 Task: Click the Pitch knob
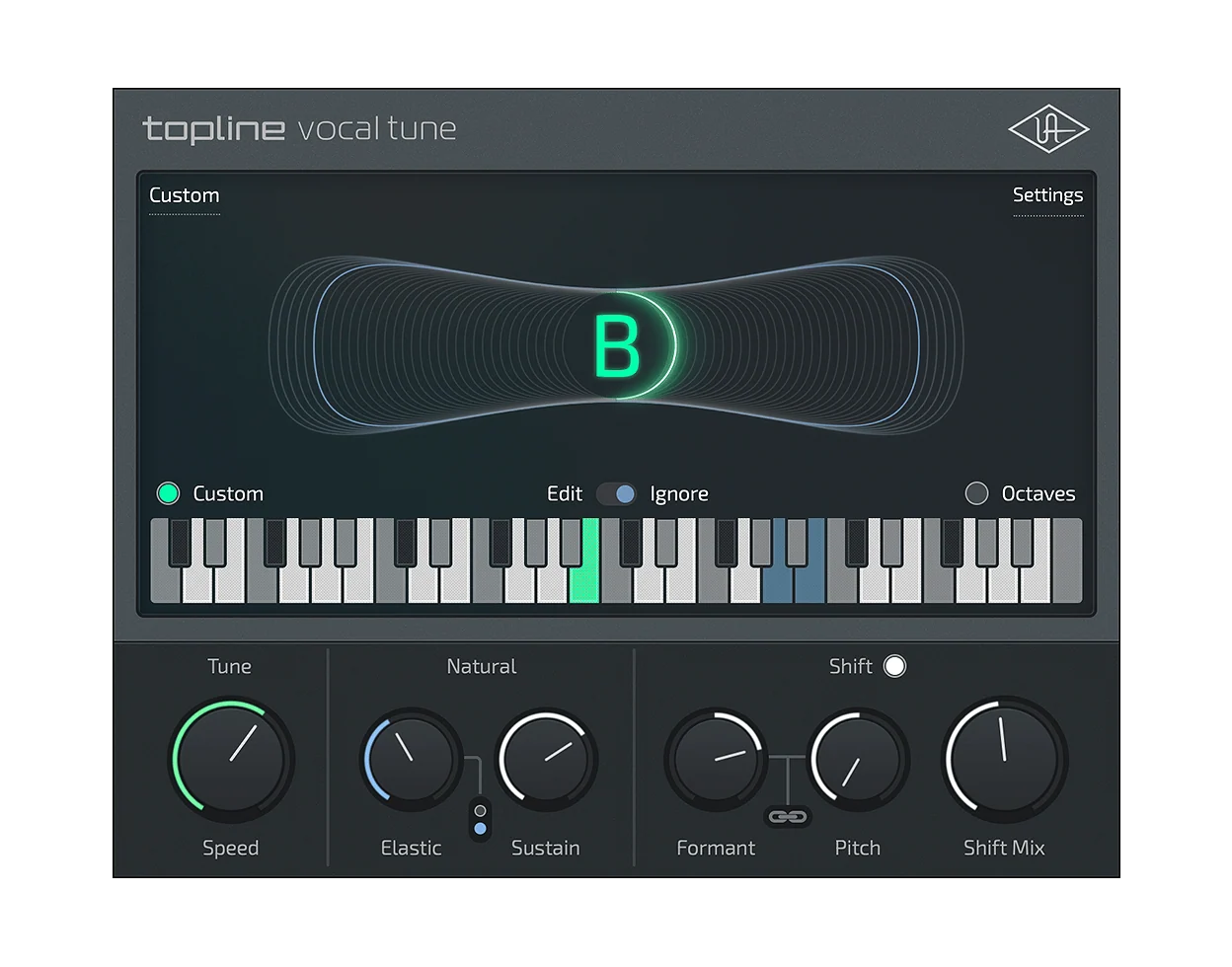coord(858,759)
